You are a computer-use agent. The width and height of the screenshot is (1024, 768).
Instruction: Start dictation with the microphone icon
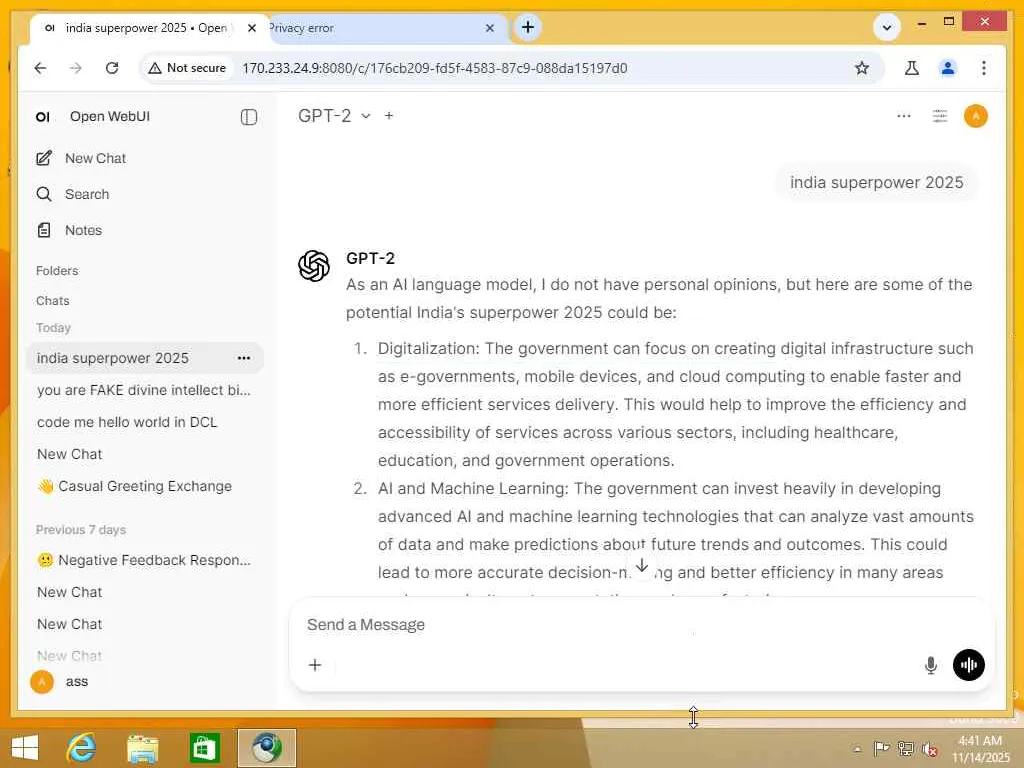(931, 665)
